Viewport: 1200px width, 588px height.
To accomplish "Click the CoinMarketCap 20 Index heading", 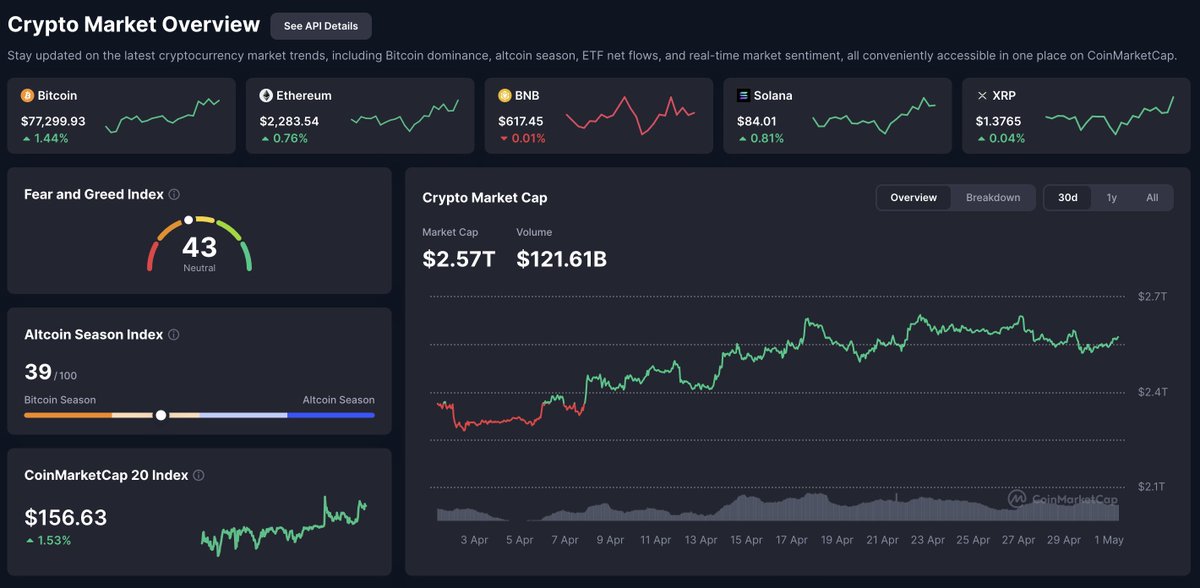I will [106, 476].
